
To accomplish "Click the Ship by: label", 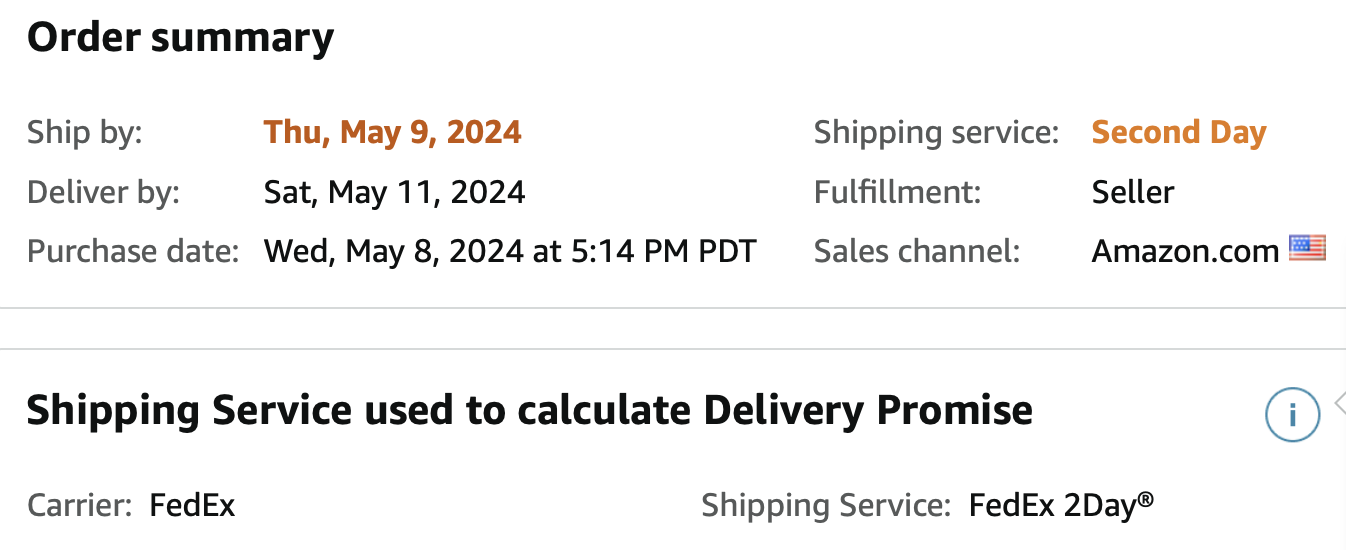I will pyautogui.click(x=85, y=132).
